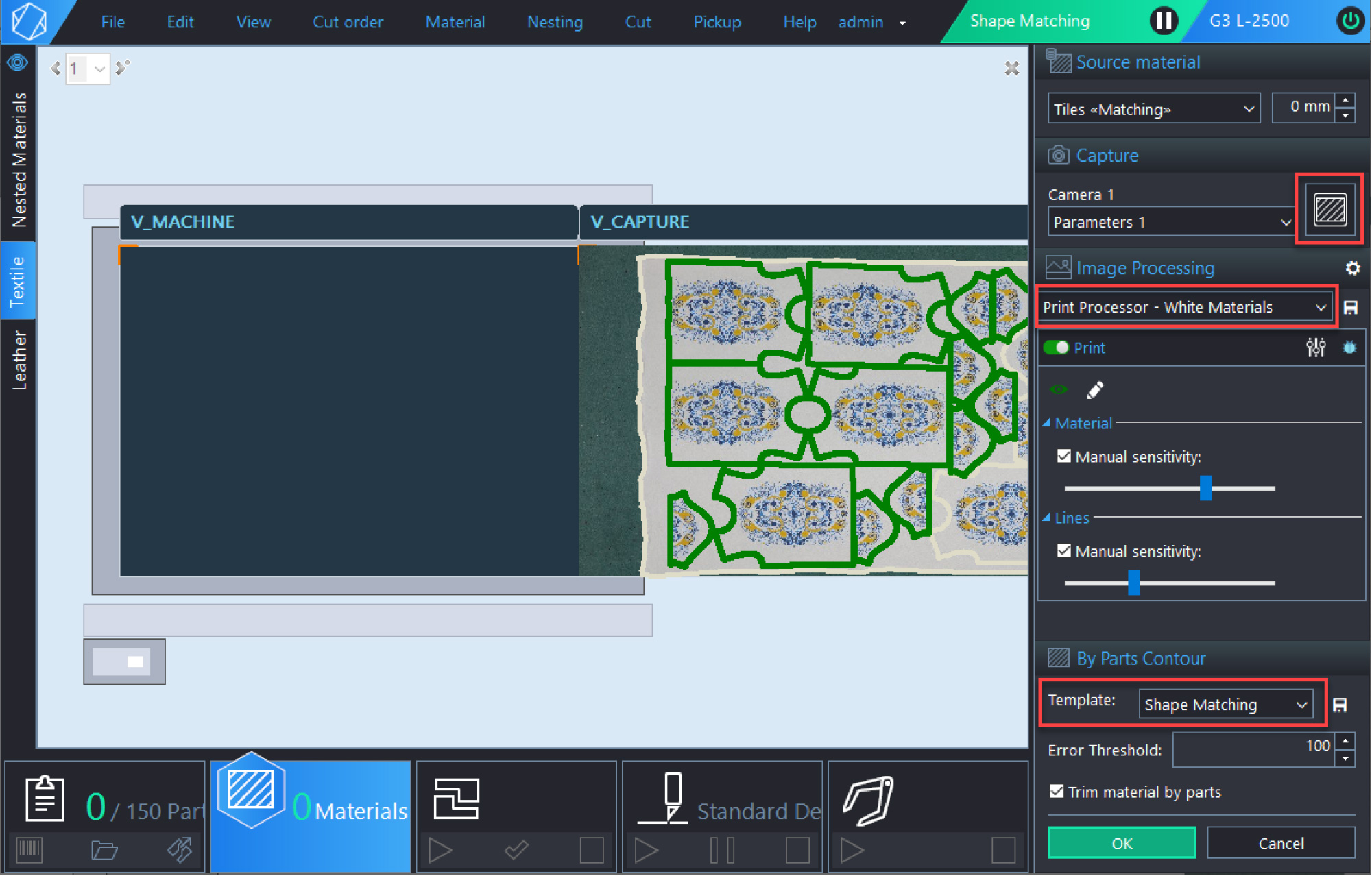The width and height of the screenshot is (1372, 876).
Task: Expand the admin user dropdown
Action: pos(902,23)
